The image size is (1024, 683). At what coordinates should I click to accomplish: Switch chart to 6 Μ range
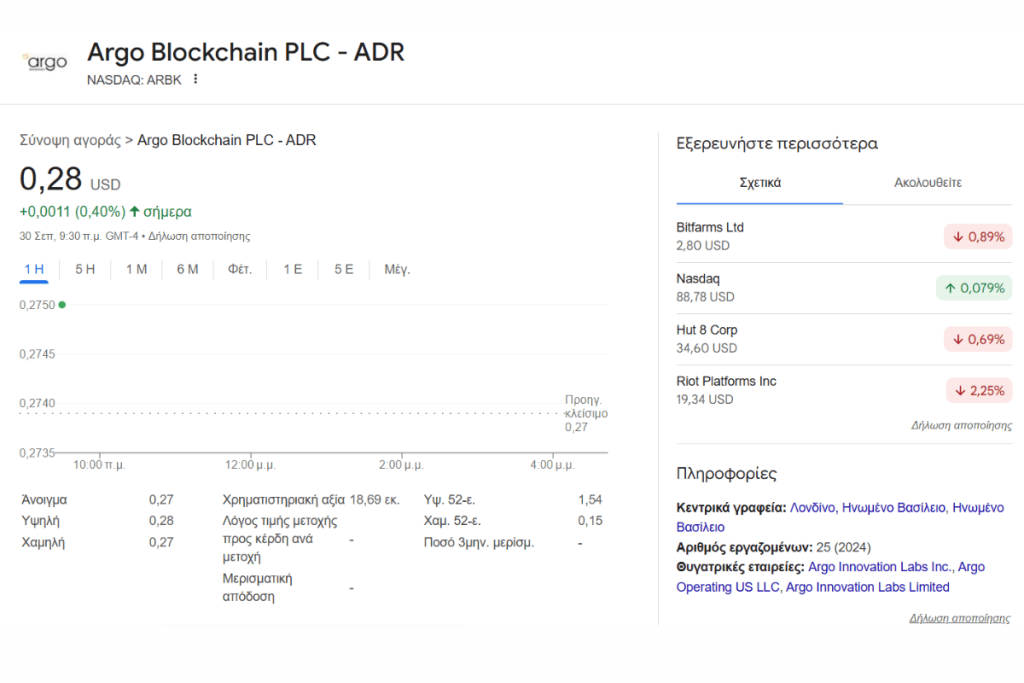(187, 269)
